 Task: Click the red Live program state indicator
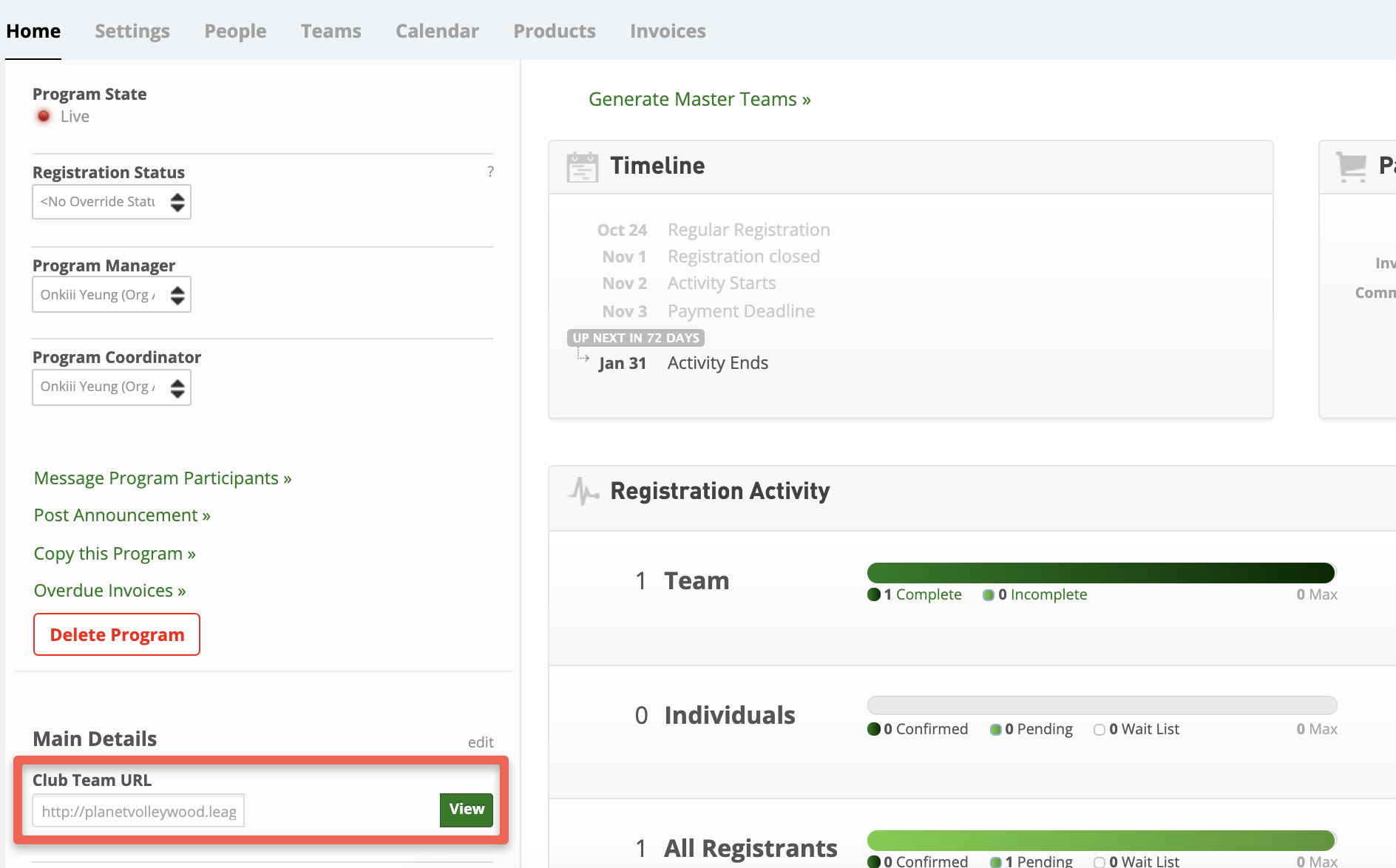44,115
